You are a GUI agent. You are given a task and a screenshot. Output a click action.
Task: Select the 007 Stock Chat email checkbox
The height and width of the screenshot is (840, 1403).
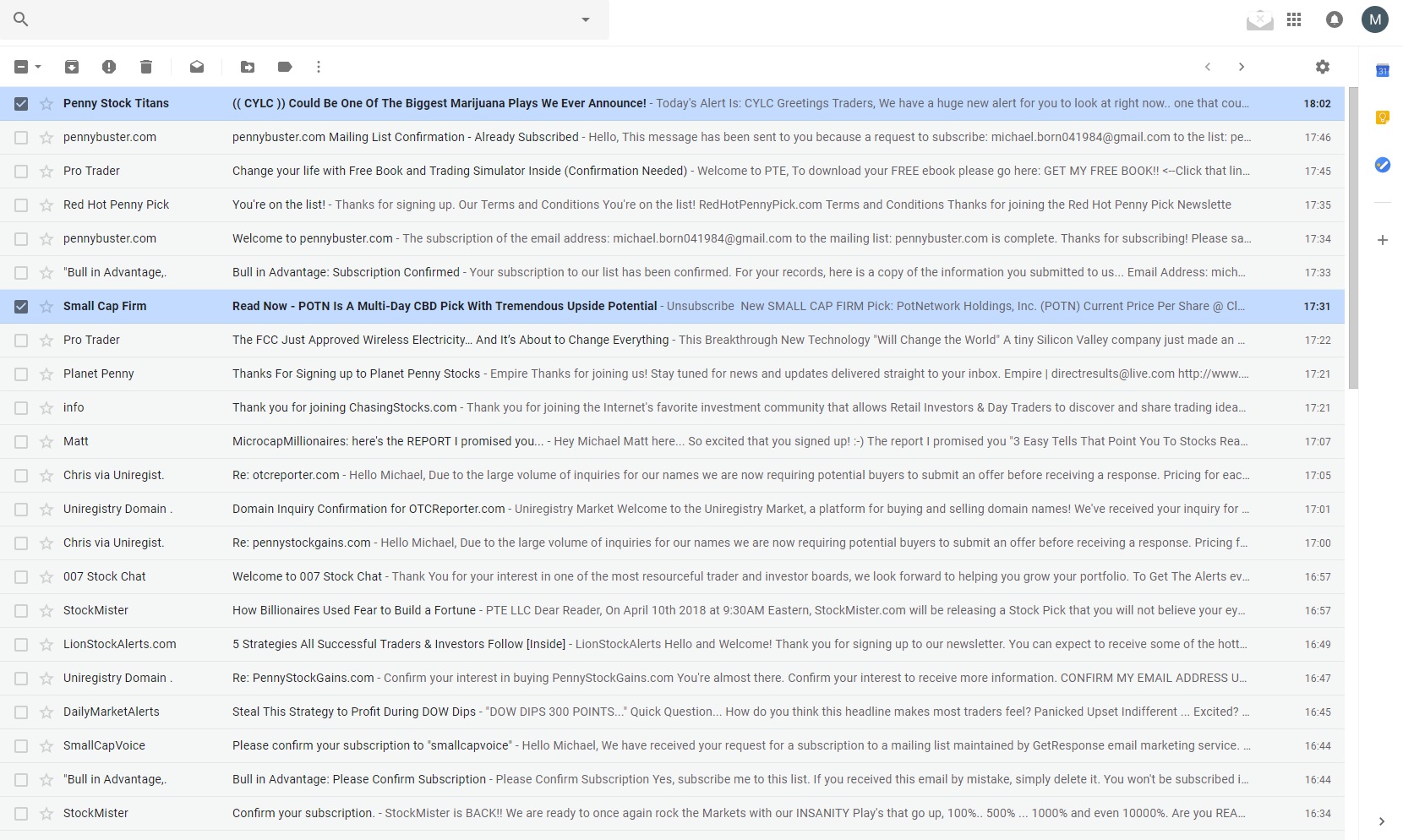coord(21,577)
